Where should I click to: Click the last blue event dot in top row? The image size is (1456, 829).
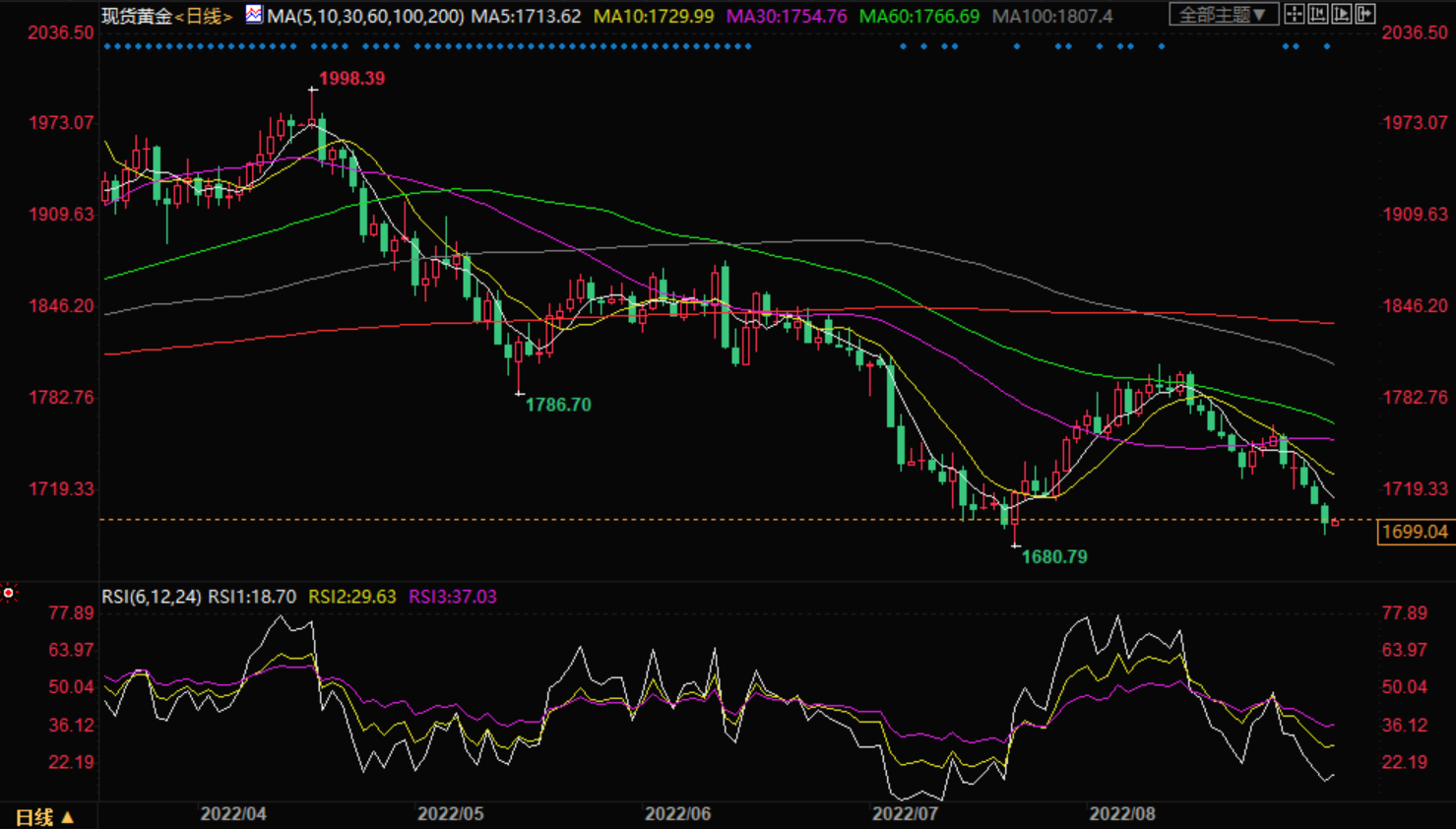coord(1326,46)
